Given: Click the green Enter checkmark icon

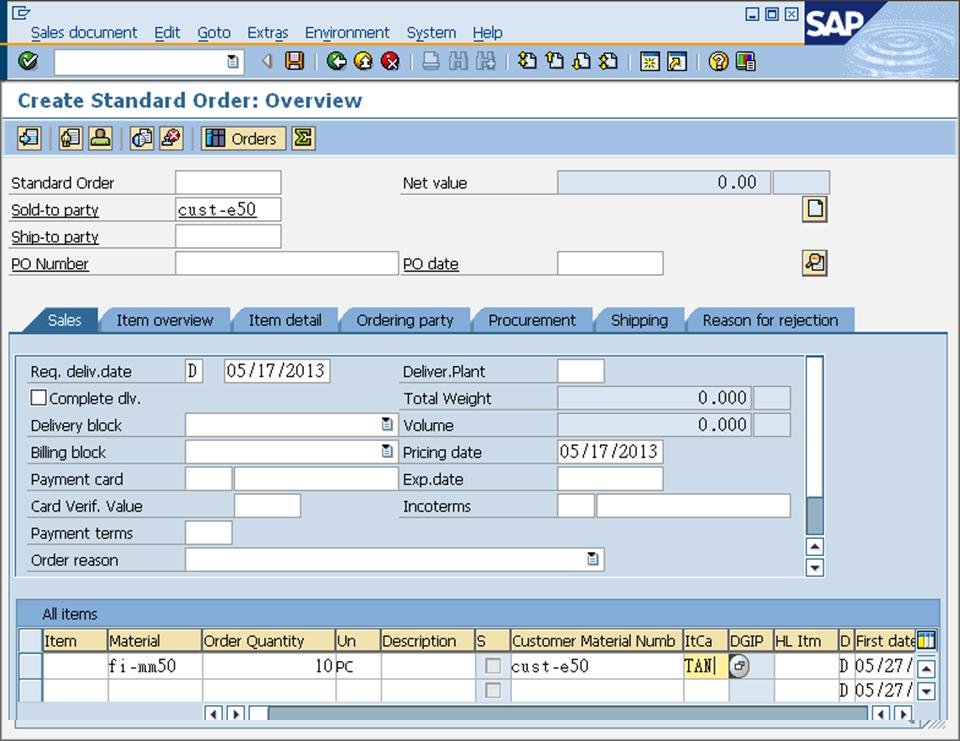Looking at the screenshot, I should click(28, 61).
